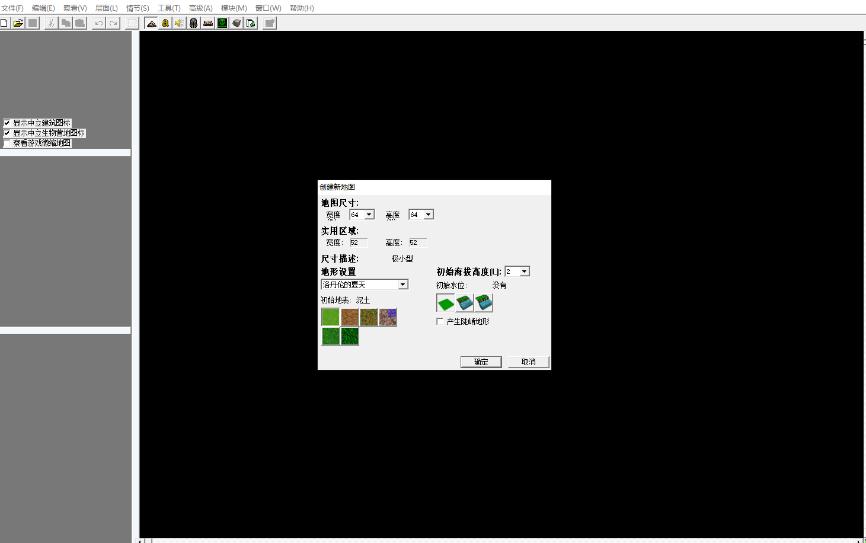Enable the random terrain checkbox (产生随机地形)
The height and width of the screenshot is (543, 866).
click(x=440, y=322)
